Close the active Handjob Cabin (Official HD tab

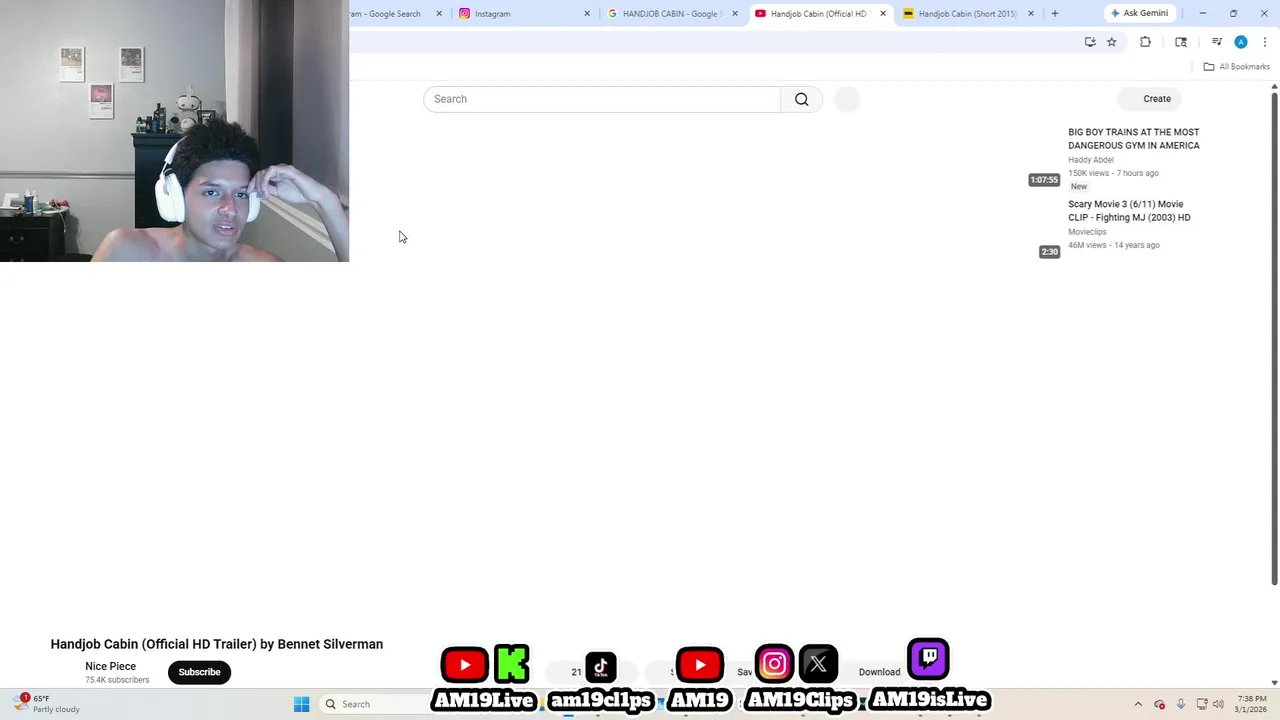click(883, 14)
